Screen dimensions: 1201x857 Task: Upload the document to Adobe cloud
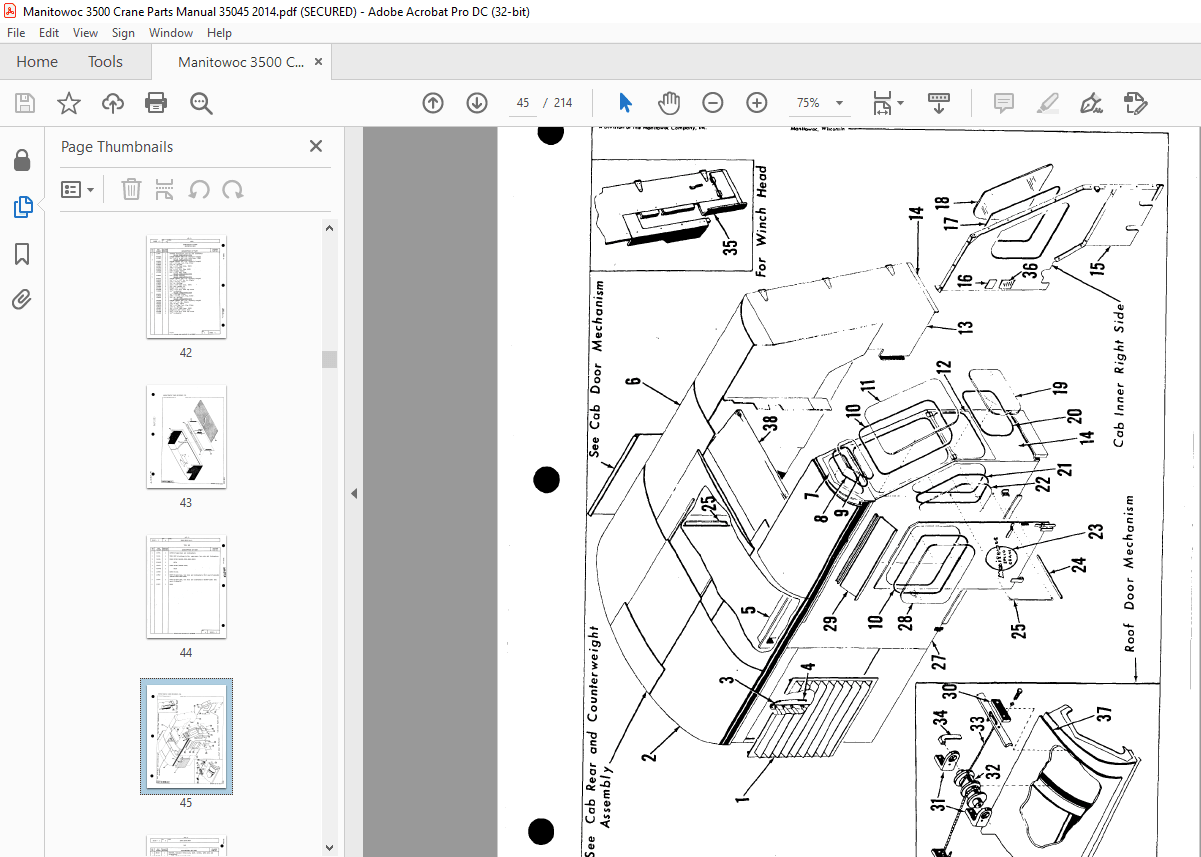pos(112,102)
